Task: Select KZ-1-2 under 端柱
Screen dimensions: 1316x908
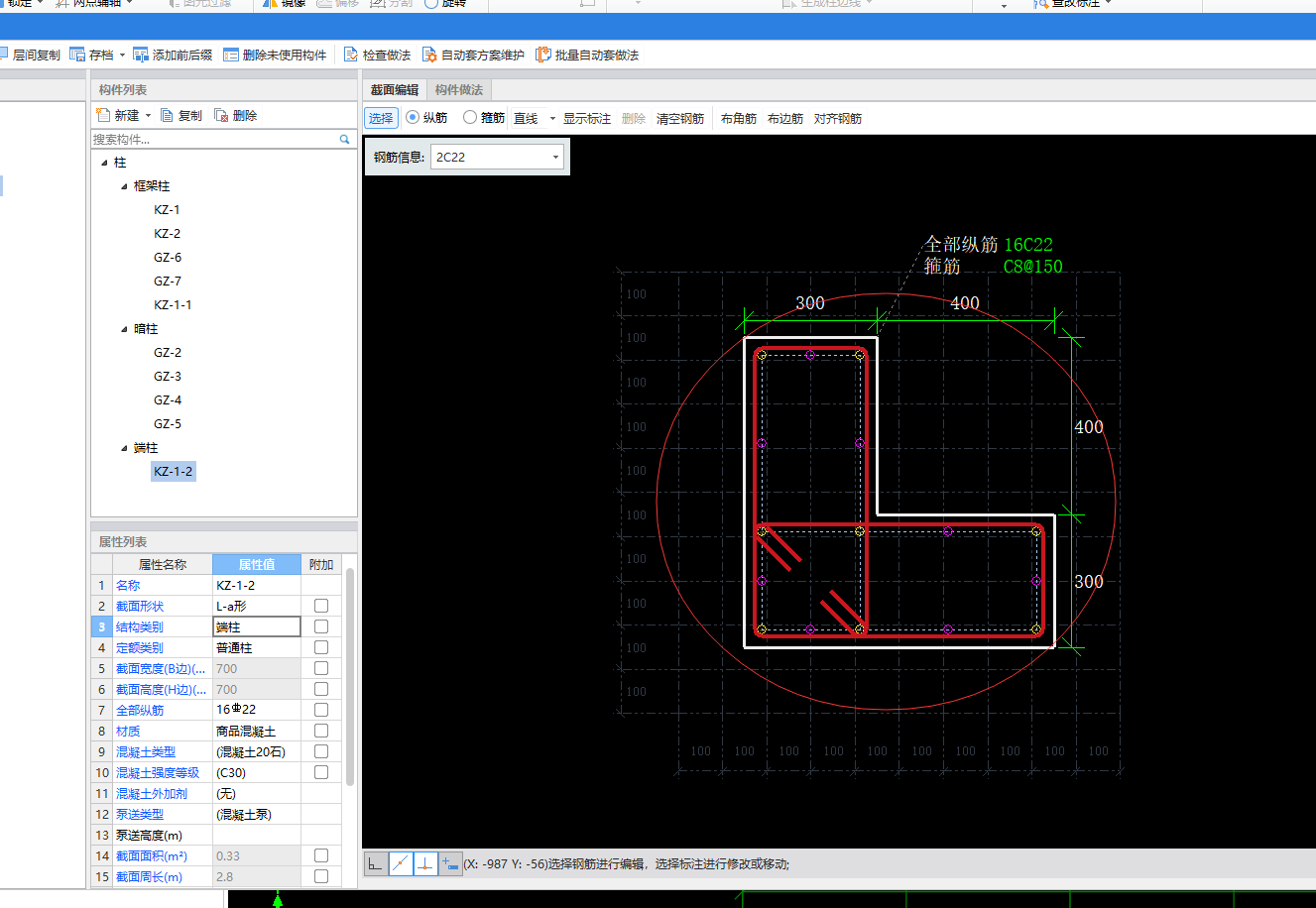Action: [174, 472]
